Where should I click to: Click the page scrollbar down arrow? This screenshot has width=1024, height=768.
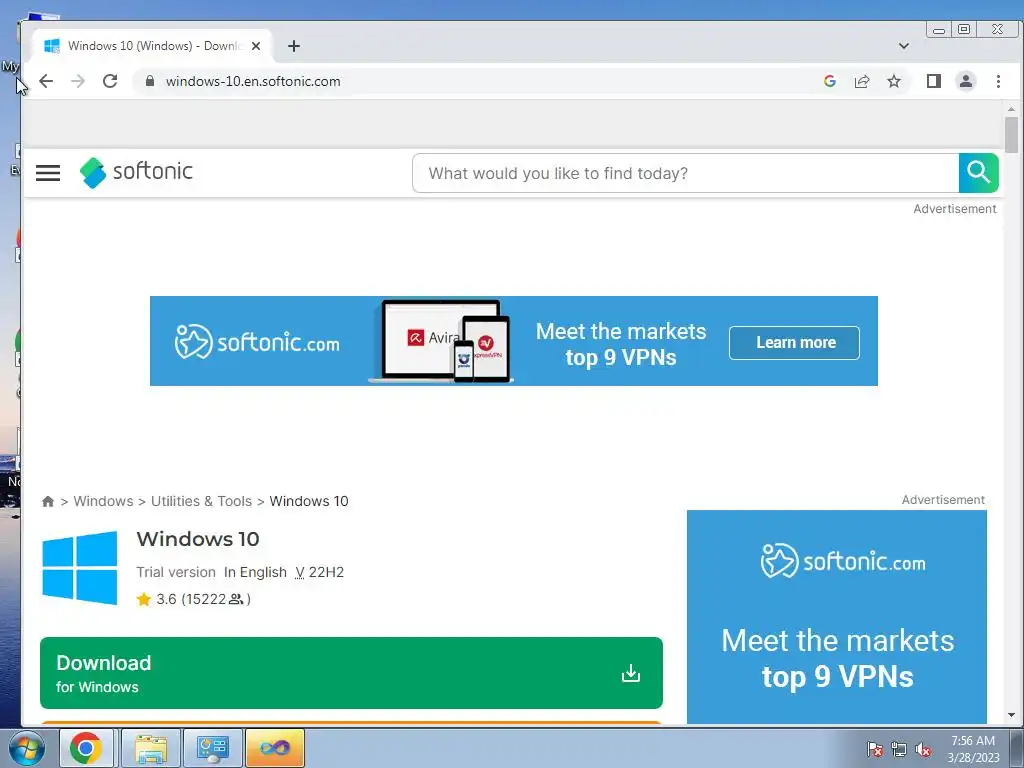tap(1012, 715)
